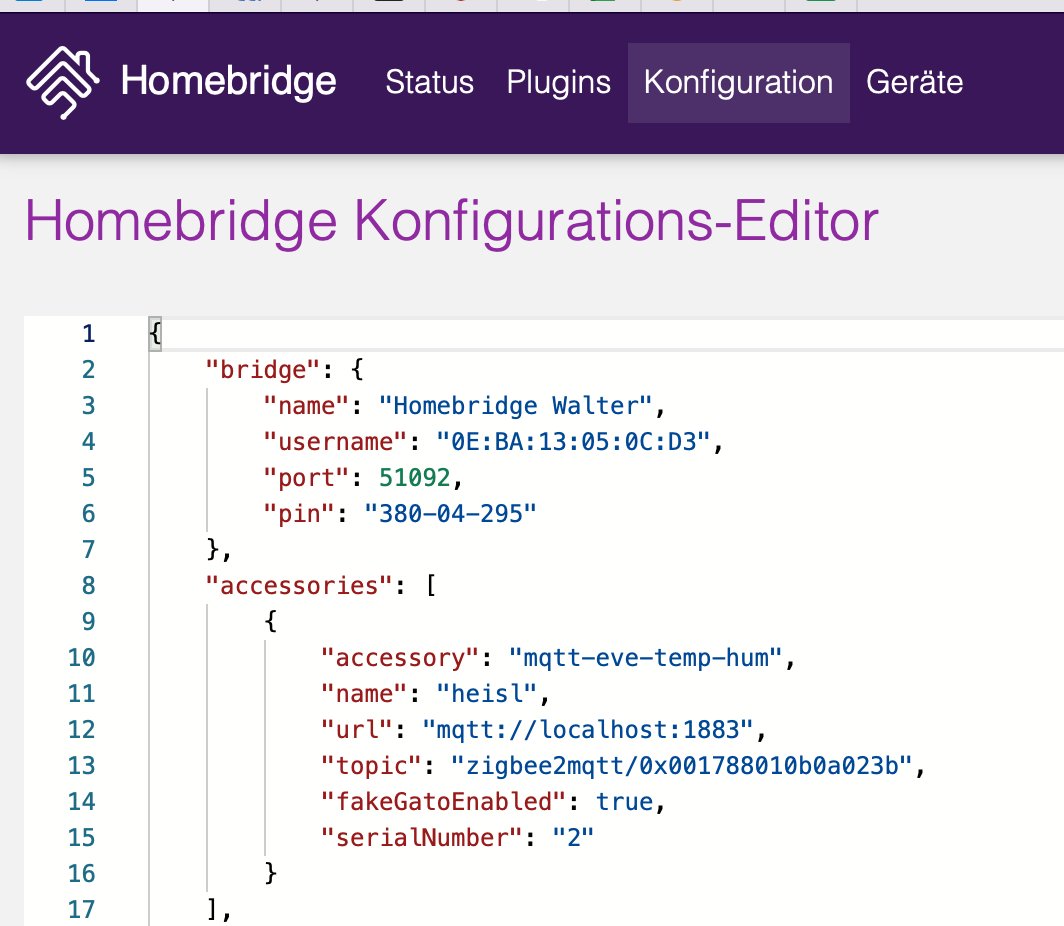Click the pin value 380-04-295
Screen dimensions: 1064x926
(450, 514)
